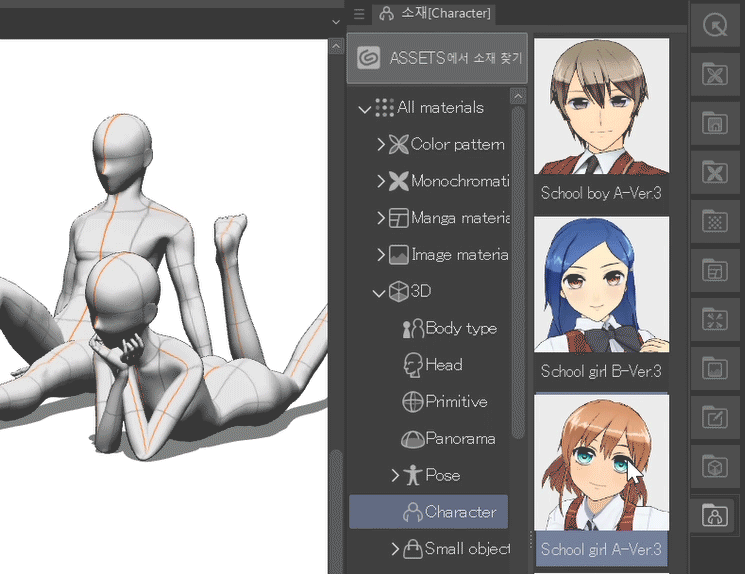Open the brush material edit sidebar icon
The width and height of the screenshot is (745, 574).
pyautogui.click(x=715, y=418)
